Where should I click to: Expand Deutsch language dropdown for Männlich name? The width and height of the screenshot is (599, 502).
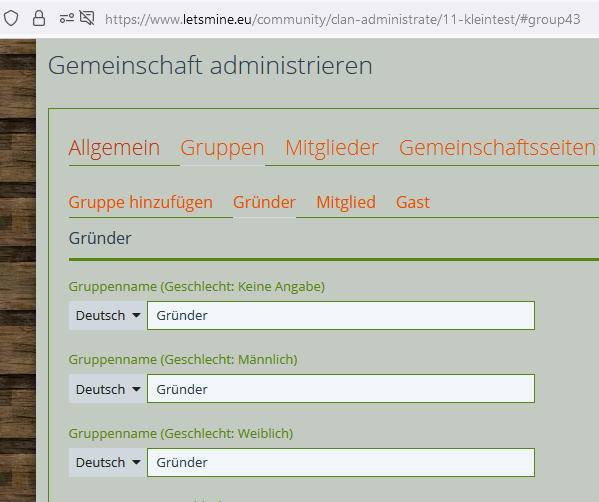108,389
